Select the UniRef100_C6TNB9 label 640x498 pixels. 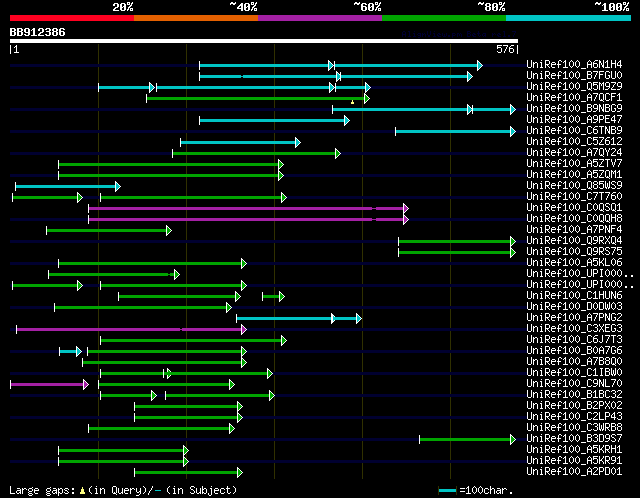(574, 131)
